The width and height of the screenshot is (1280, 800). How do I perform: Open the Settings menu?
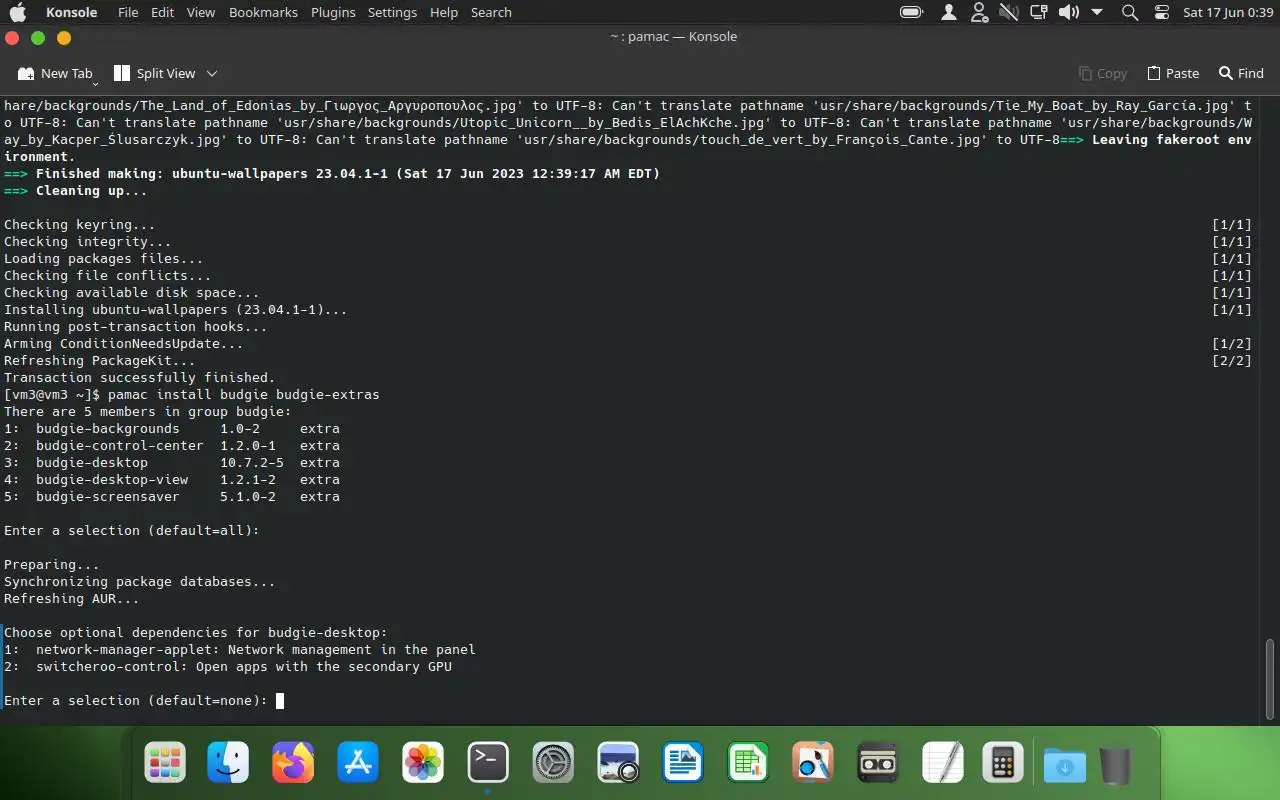392,12
